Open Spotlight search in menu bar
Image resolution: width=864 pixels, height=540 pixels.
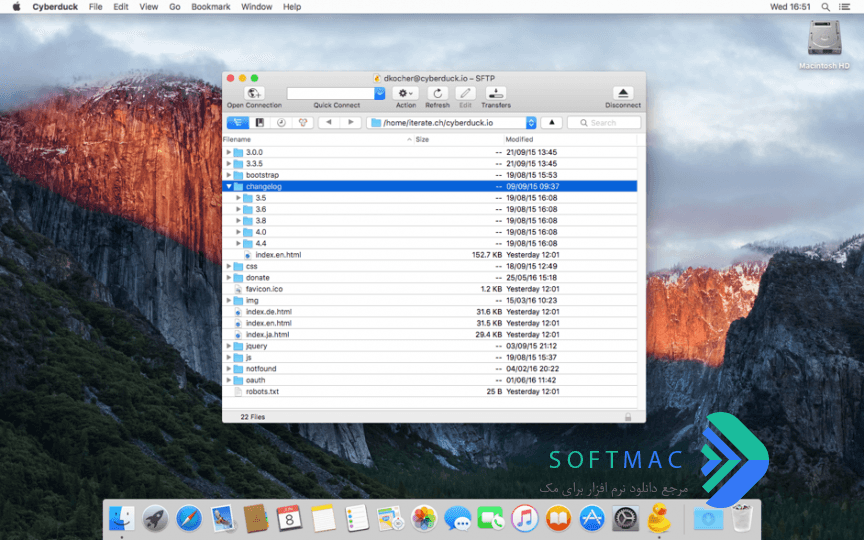click(825, 7)
